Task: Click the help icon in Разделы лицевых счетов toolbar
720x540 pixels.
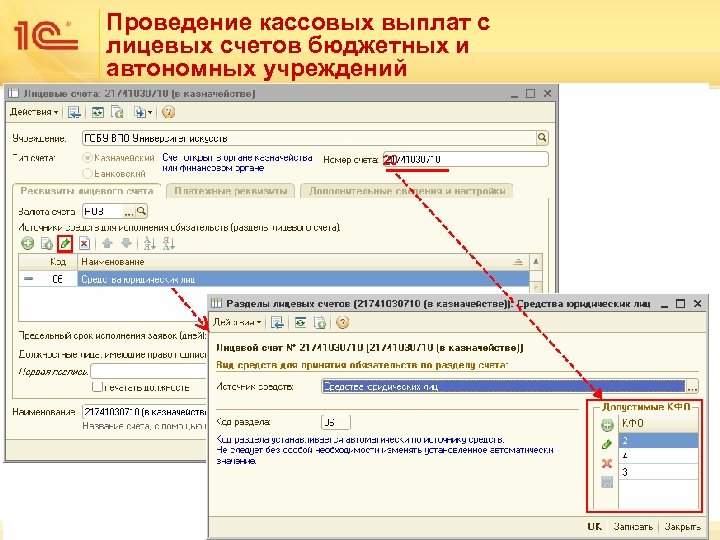Action: (342, 322)
